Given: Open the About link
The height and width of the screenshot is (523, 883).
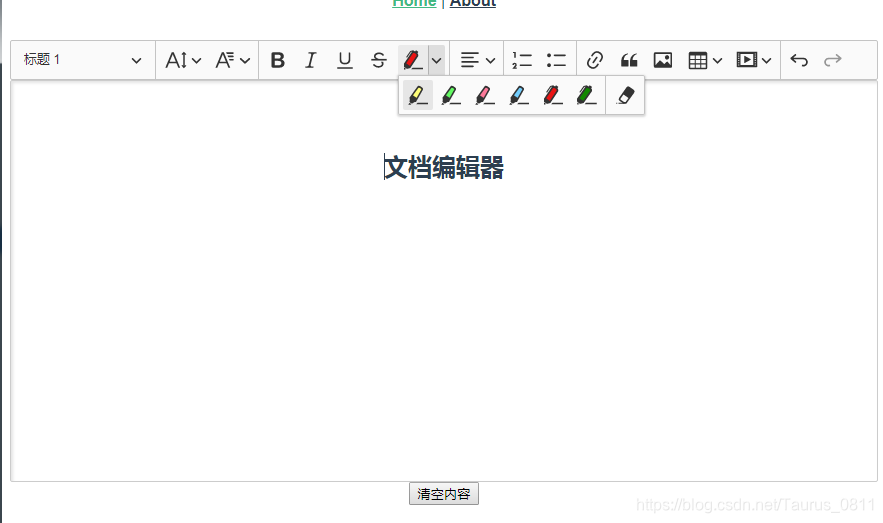Looking at the screenshot, I should point(472,3).
